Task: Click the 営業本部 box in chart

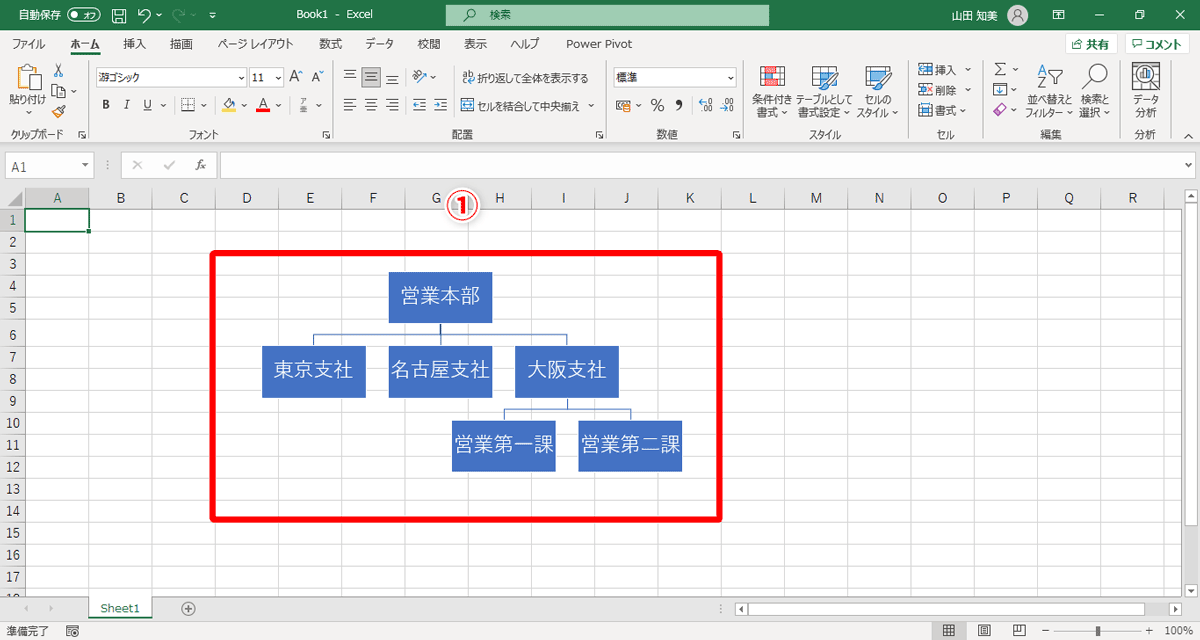Action: point(440,297)
